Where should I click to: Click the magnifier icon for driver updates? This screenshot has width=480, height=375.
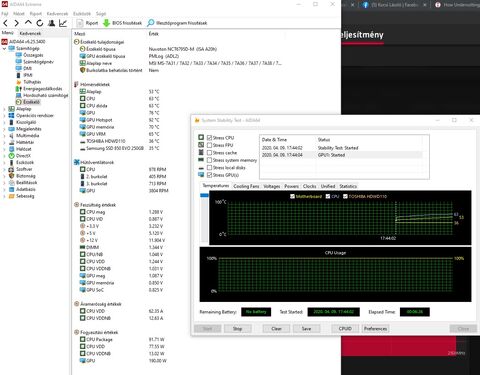point(151,23)
